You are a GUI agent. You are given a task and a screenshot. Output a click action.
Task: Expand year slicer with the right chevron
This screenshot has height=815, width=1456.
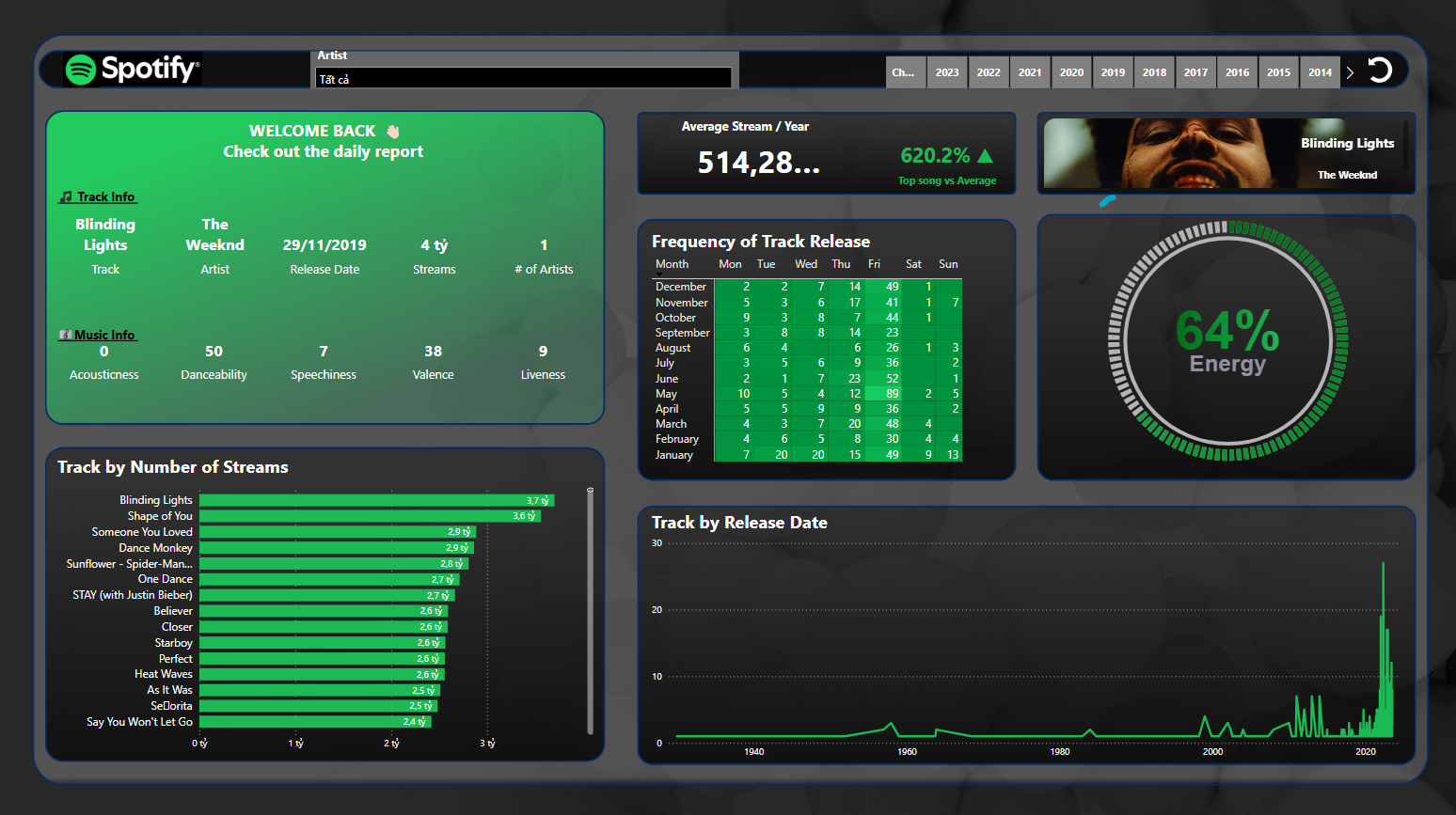click(x=1350, y=72)
